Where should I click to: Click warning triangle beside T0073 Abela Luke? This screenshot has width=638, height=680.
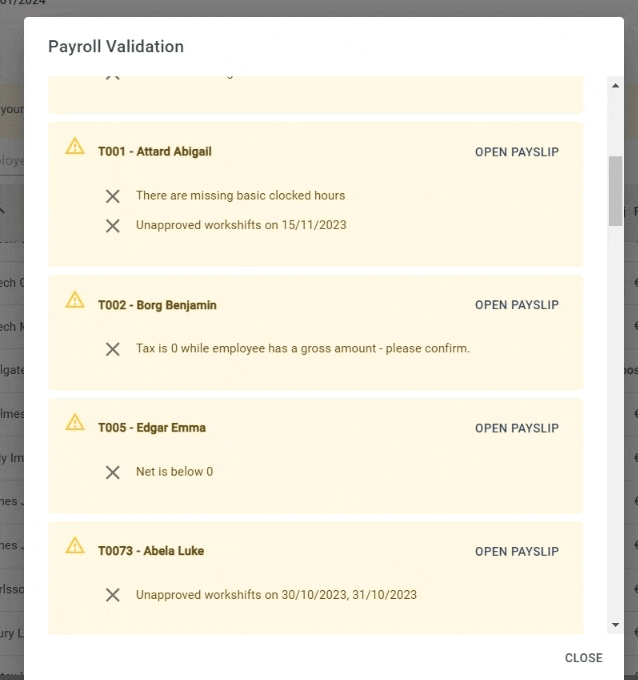(x=75, y=546)
